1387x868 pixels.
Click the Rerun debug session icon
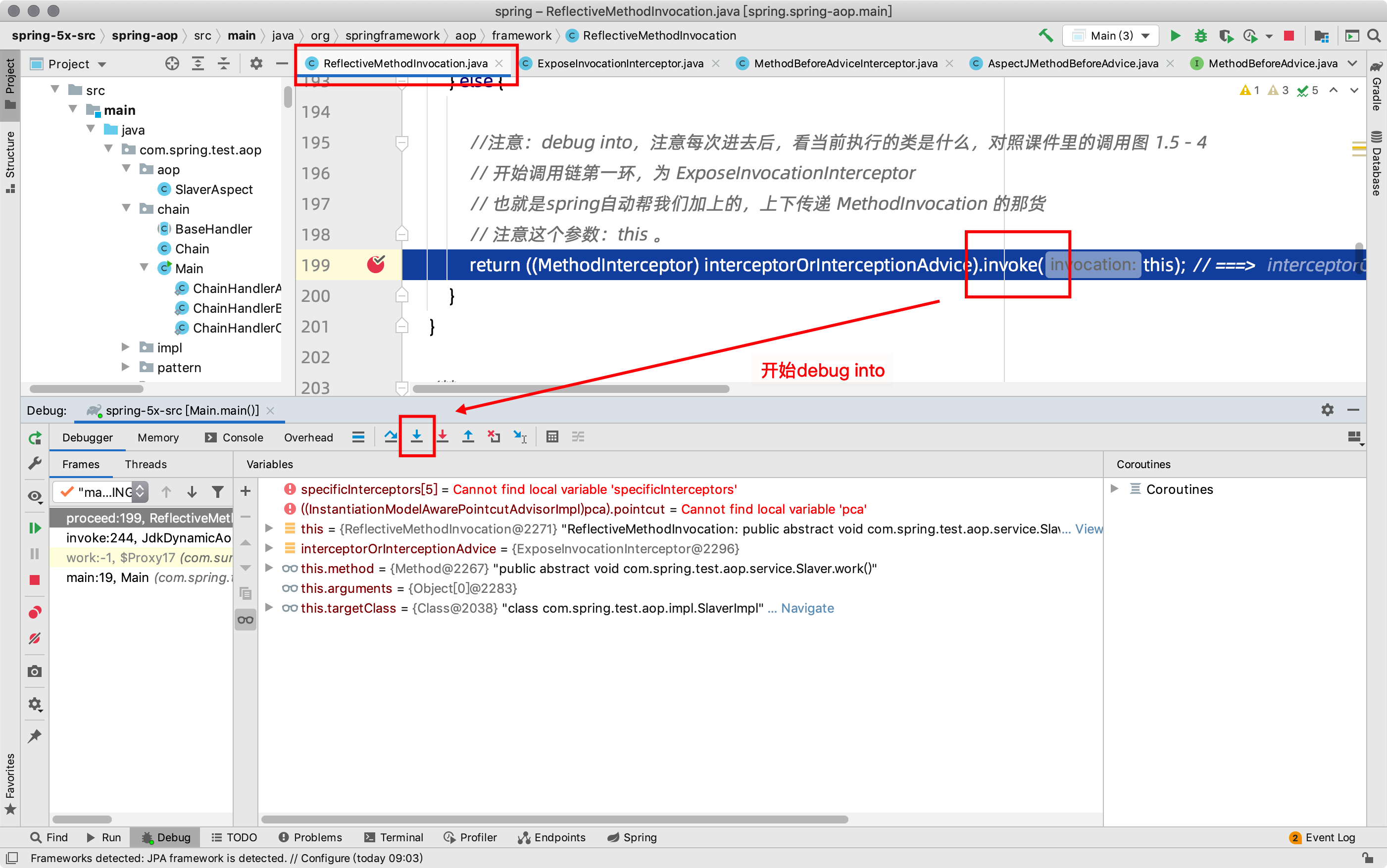[35, 438]
